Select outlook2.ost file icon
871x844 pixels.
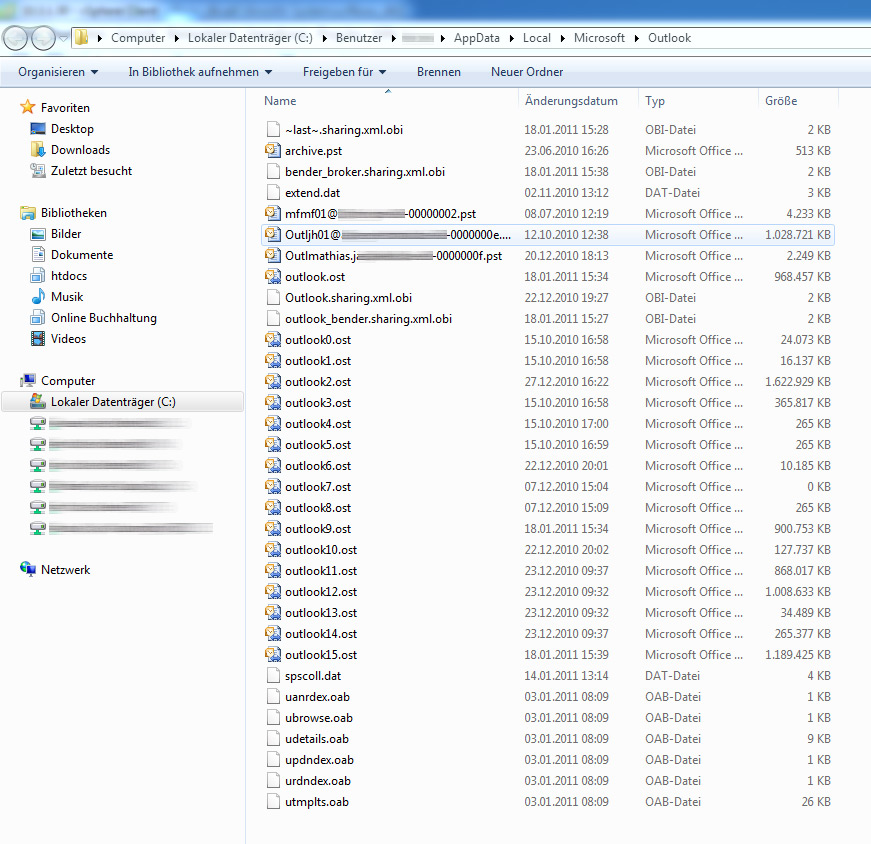(x=273, y=382)
